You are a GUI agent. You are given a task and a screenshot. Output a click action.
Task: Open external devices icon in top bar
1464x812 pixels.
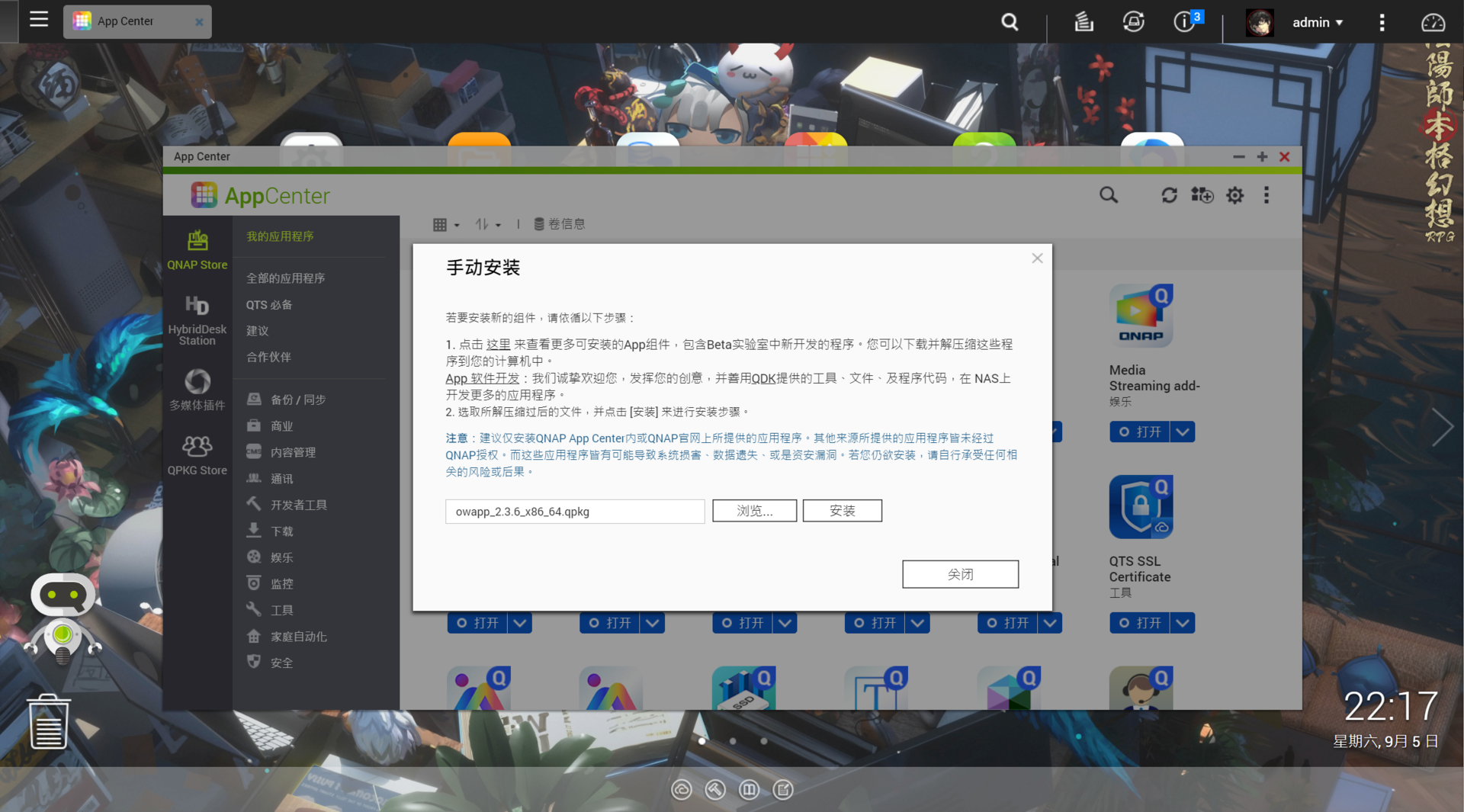pyautogui.click(x=1134, y=22)
